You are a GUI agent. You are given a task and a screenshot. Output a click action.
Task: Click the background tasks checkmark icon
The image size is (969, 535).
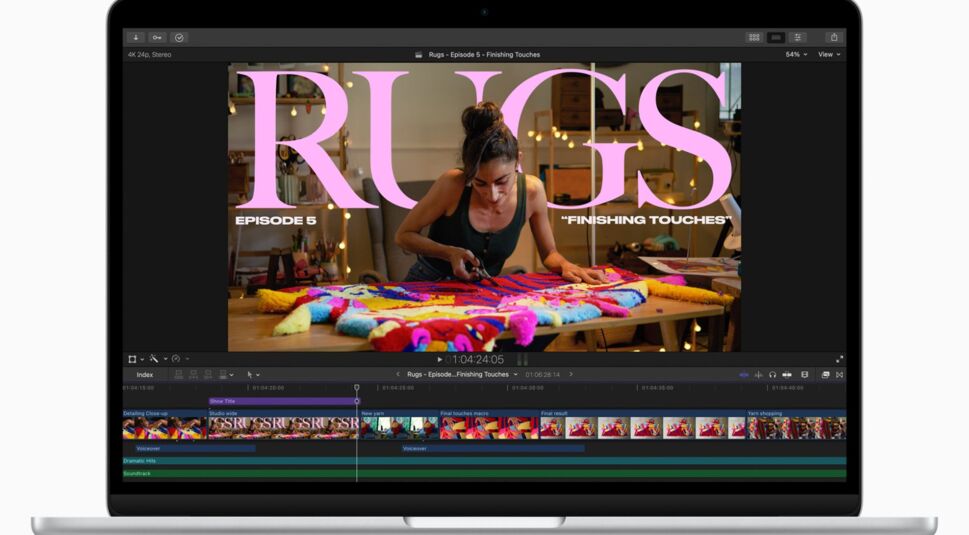(179, 37)
